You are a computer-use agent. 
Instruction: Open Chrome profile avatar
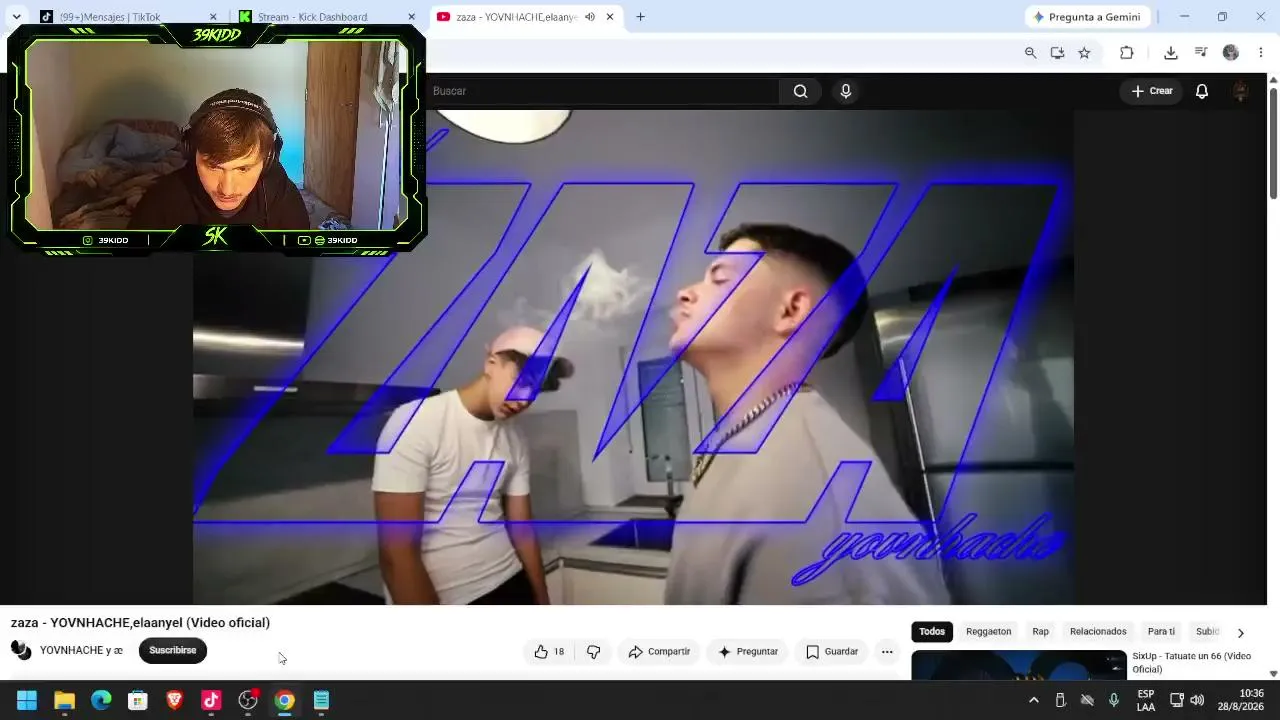click(x=1231, y=53)
